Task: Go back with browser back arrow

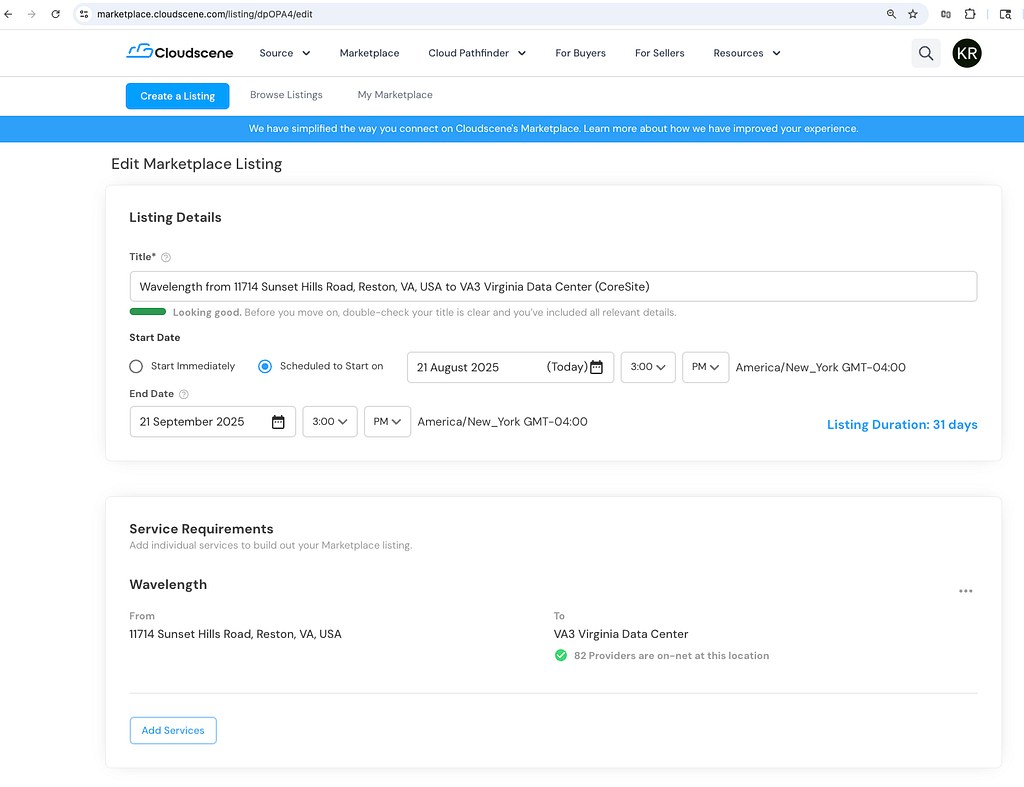Action: pos(8,14)
